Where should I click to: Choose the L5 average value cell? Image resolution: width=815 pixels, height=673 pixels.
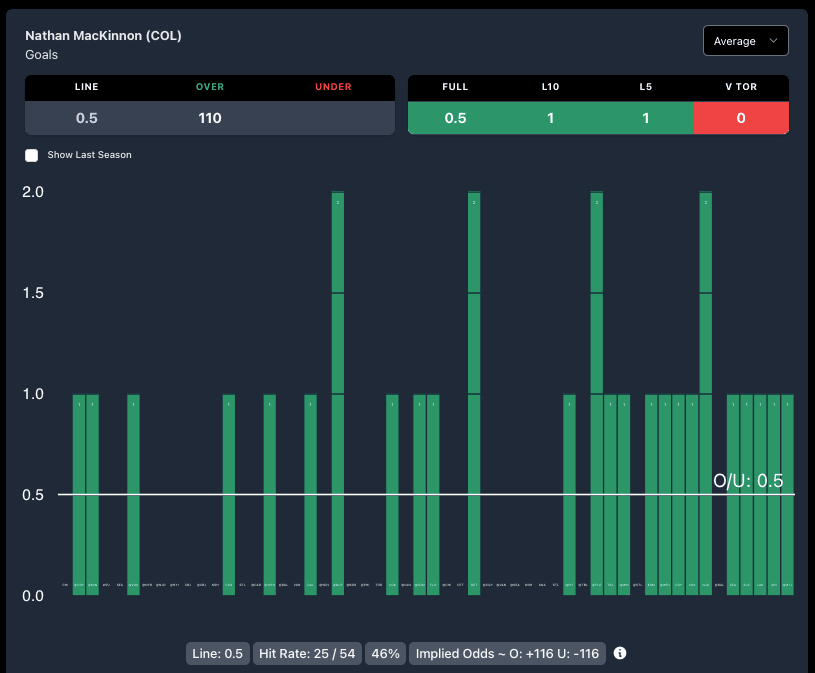click(645, 118)
